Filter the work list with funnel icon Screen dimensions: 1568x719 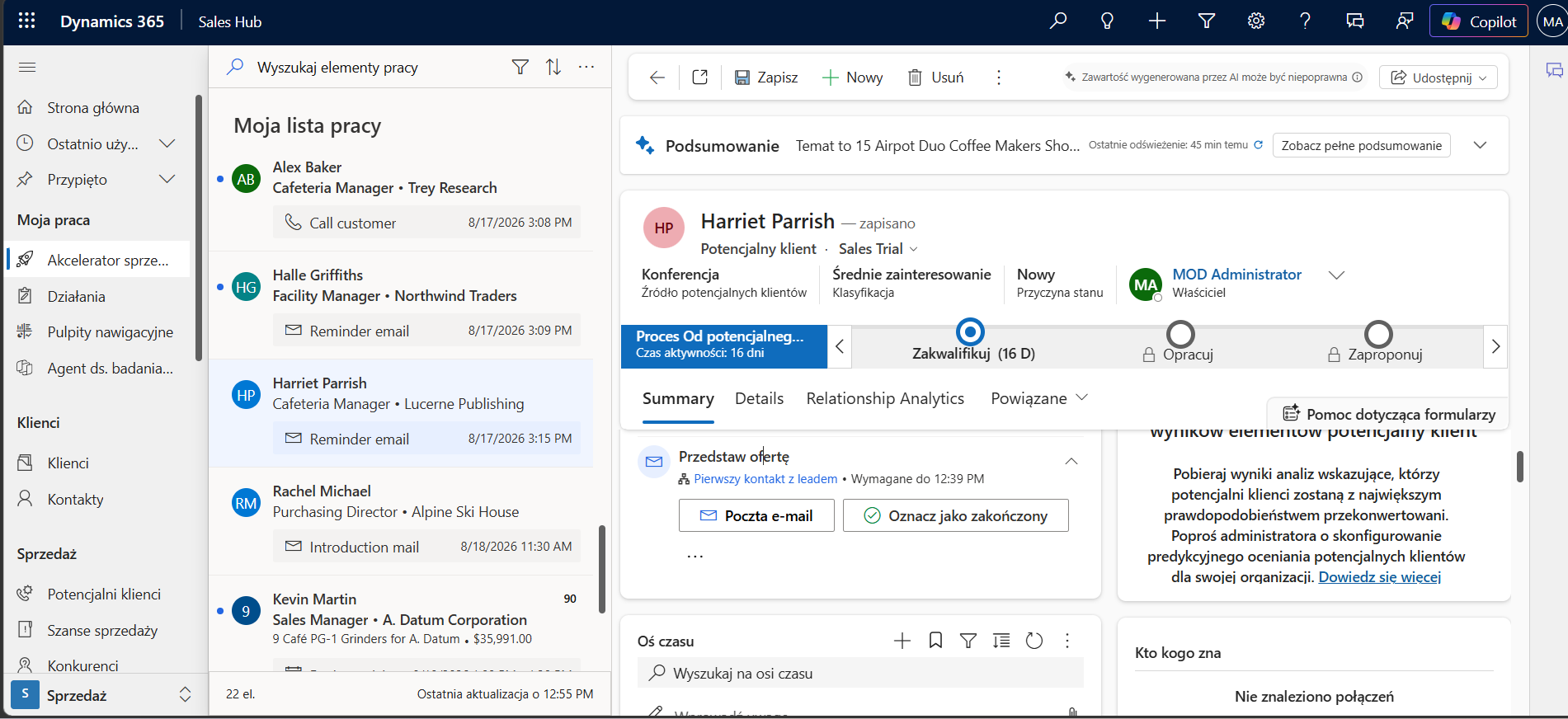(x=520, y=67)
